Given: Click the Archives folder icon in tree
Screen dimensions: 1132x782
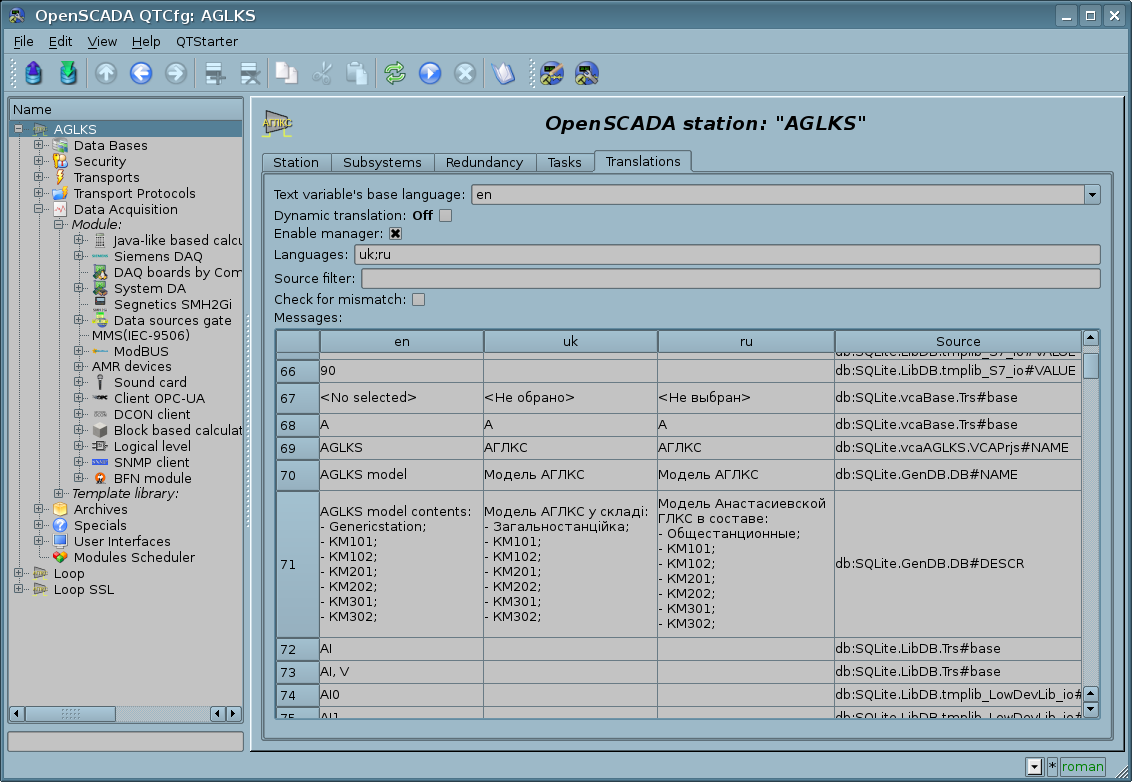Looking at the screenshot, I should pyautogui.click(x=60, y=509).
